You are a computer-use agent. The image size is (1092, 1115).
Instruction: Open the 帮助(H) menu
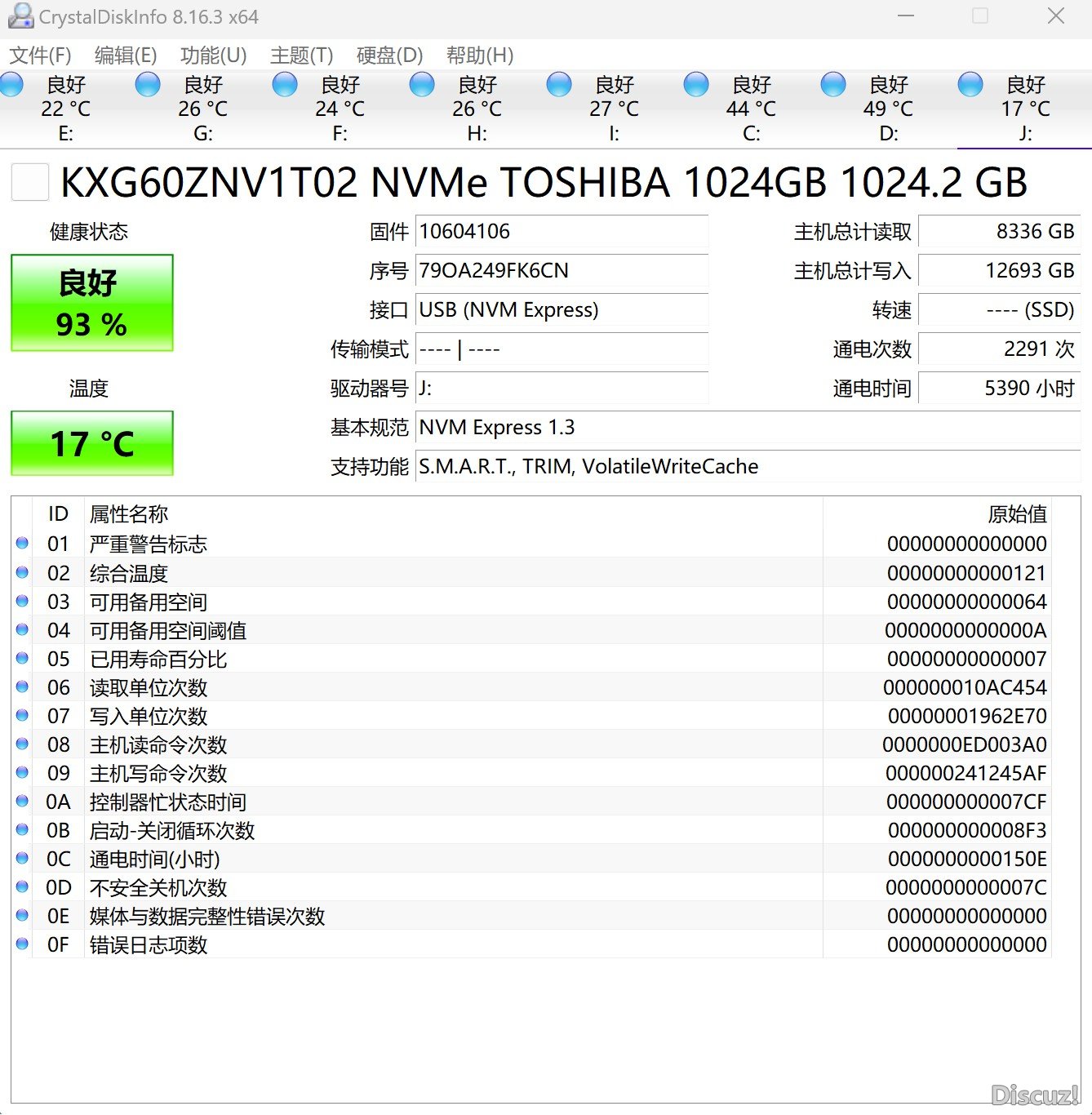point(480,56)
